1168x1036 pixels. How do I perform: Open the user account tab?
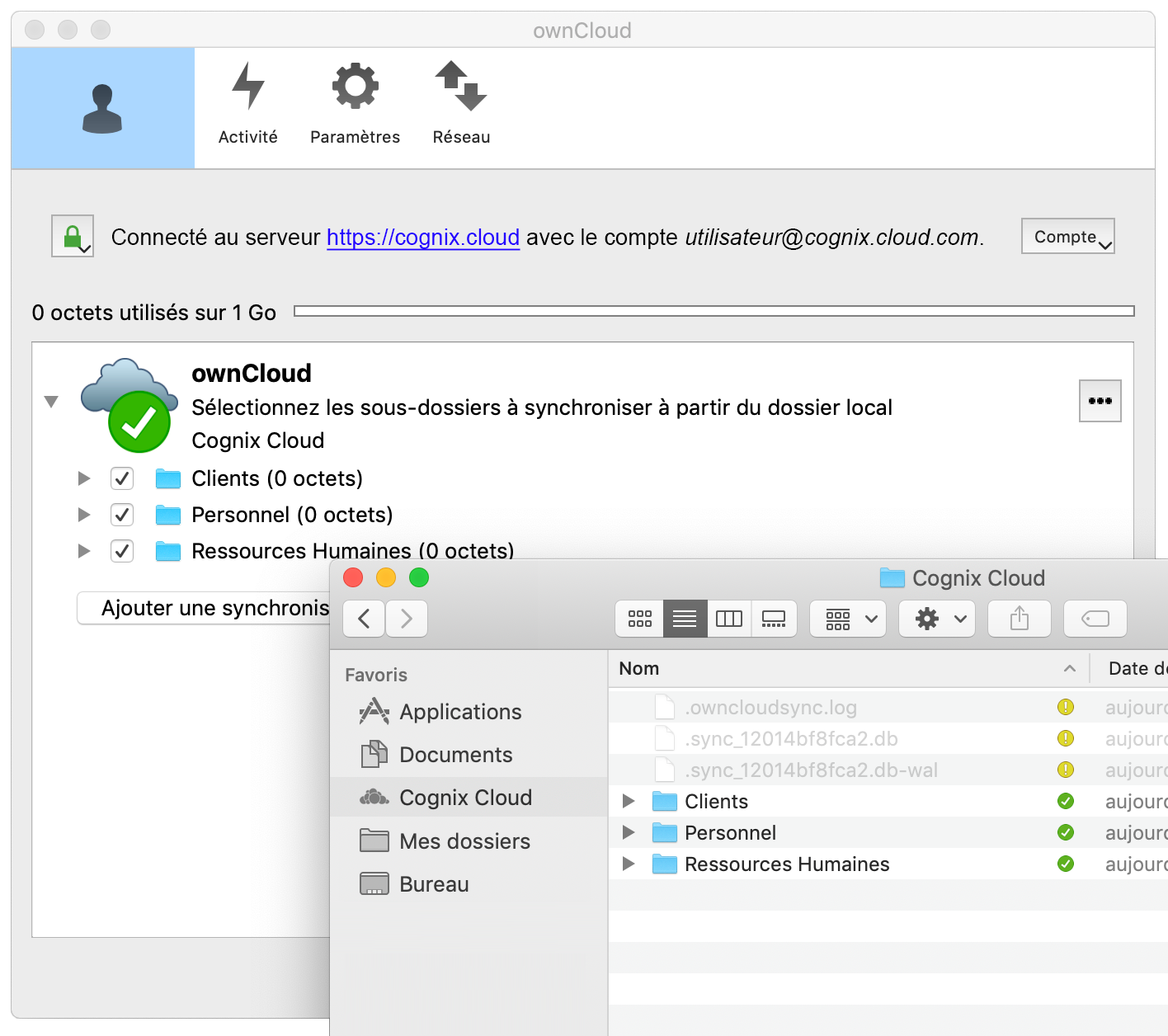[102, 108]
